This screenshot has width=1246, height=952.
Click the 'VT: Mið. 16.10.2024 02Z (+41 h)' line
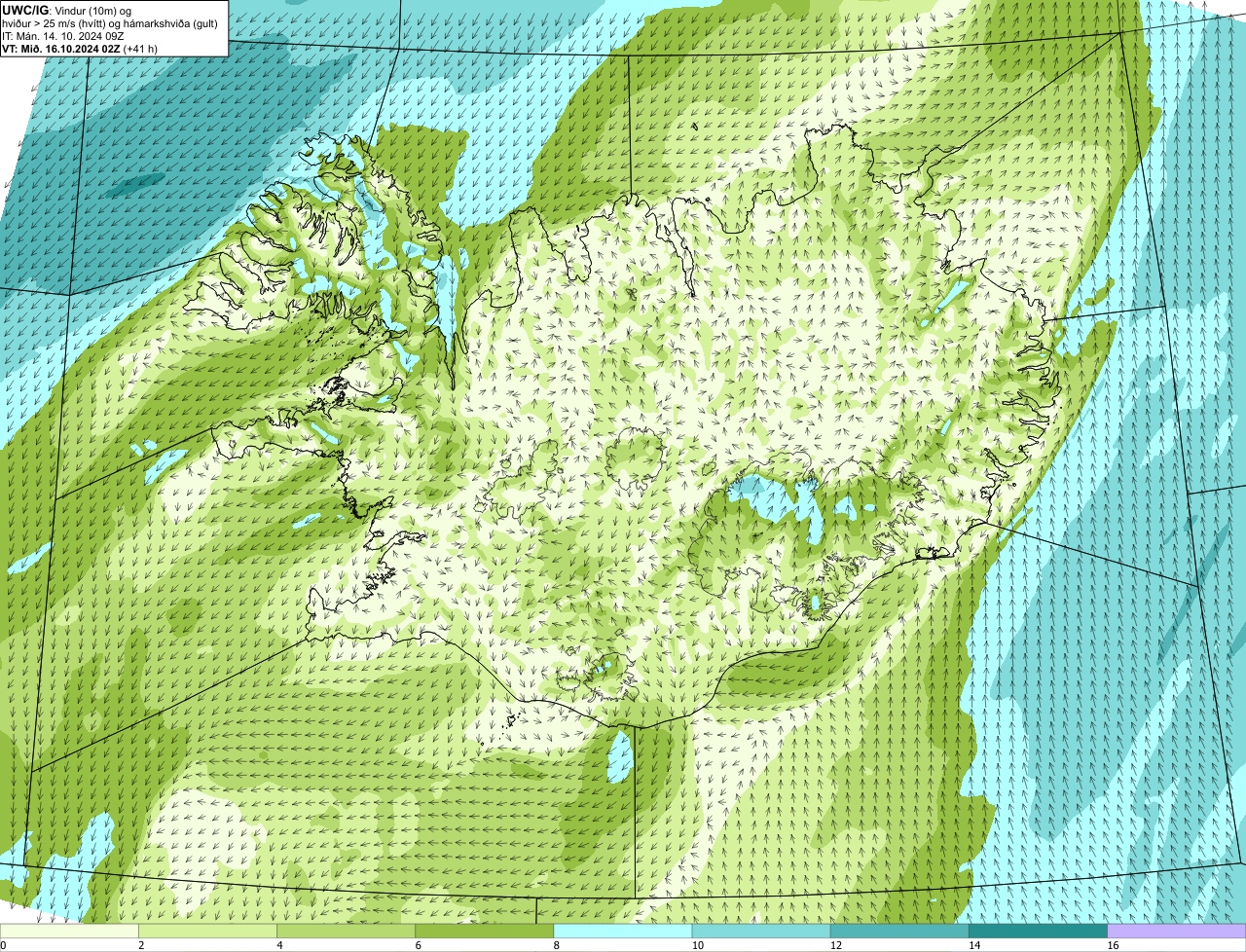tap(80, 48)
